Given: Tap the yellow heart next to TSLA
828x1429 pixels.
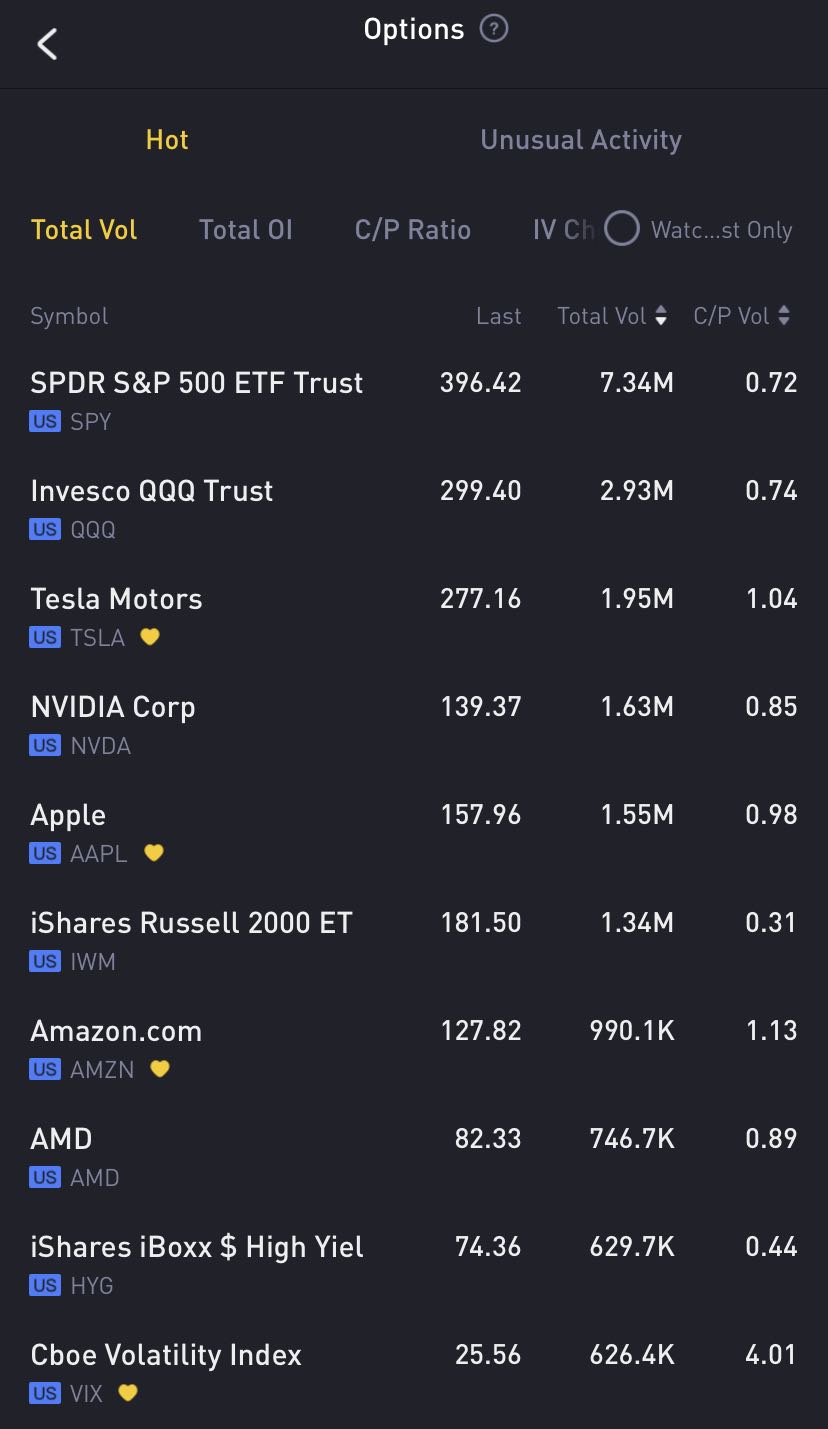Looking at the screenshot, I should [x=150, y=636].
